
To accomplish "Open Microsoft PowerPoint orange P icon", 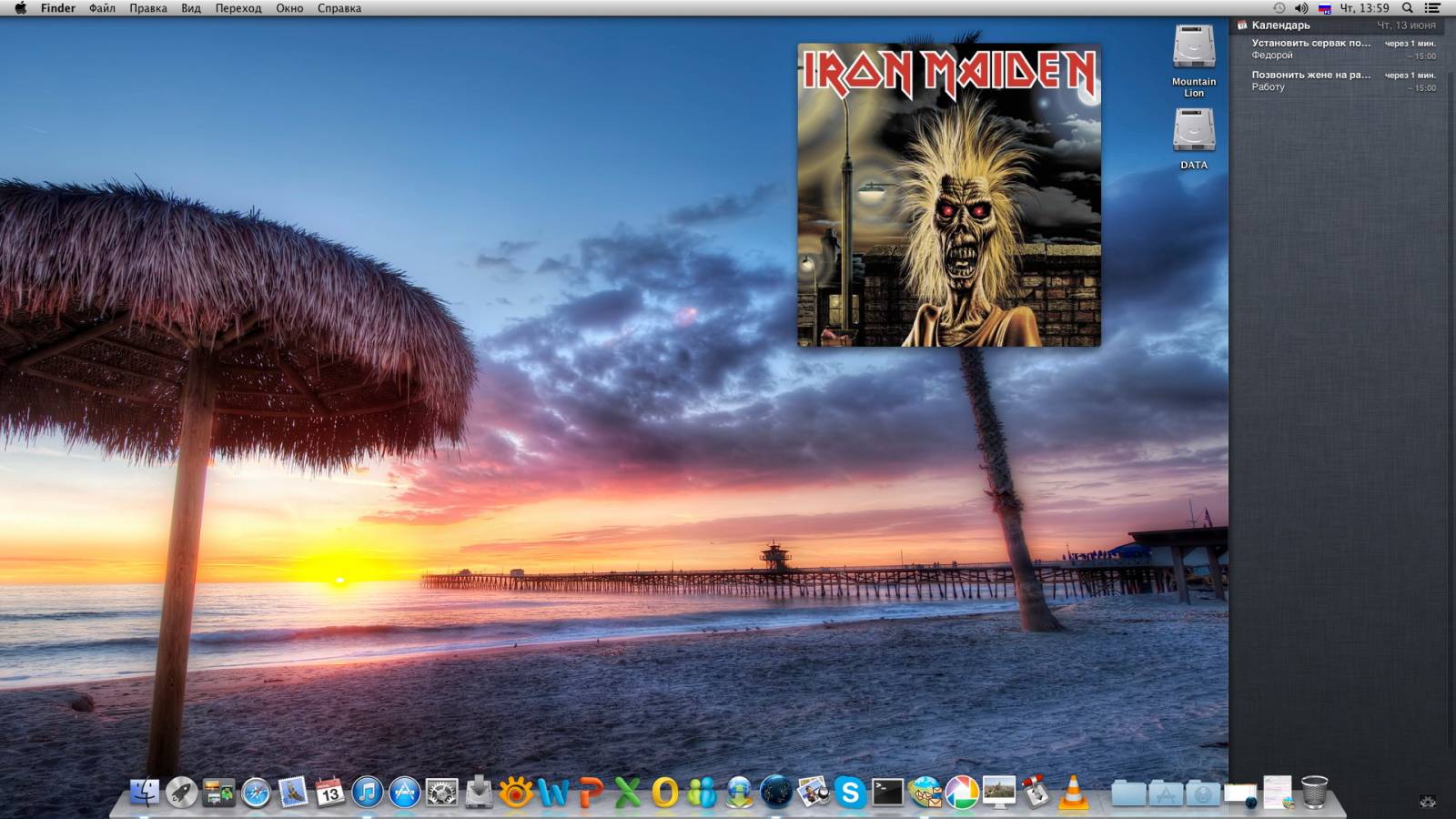I will pos(591,793).
